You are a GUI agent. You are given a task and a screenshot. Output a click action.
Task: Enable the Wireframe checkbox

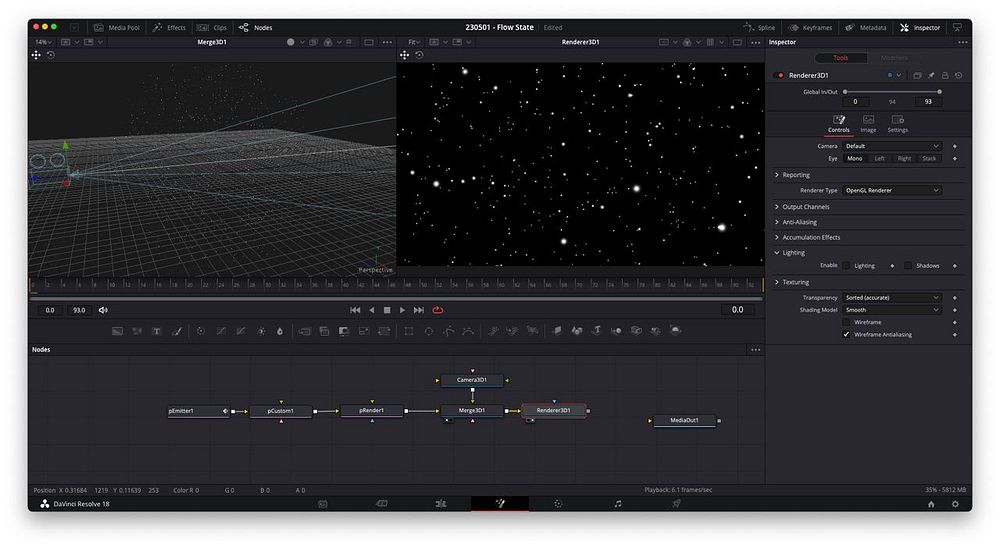pos(846,322)
